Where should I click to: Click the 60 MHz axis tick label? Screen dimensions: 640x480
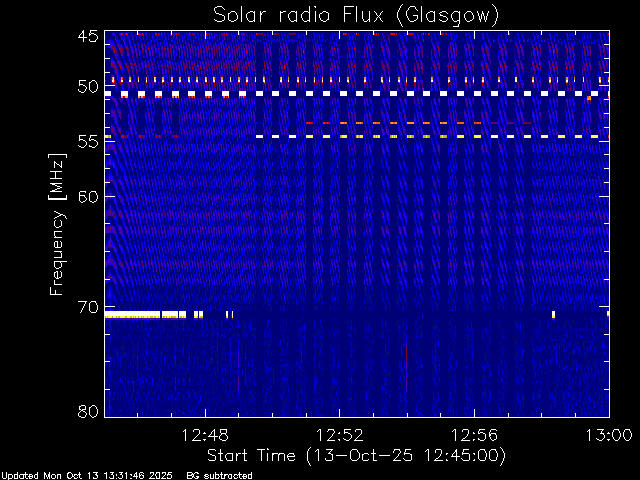(x=88, y=197)
